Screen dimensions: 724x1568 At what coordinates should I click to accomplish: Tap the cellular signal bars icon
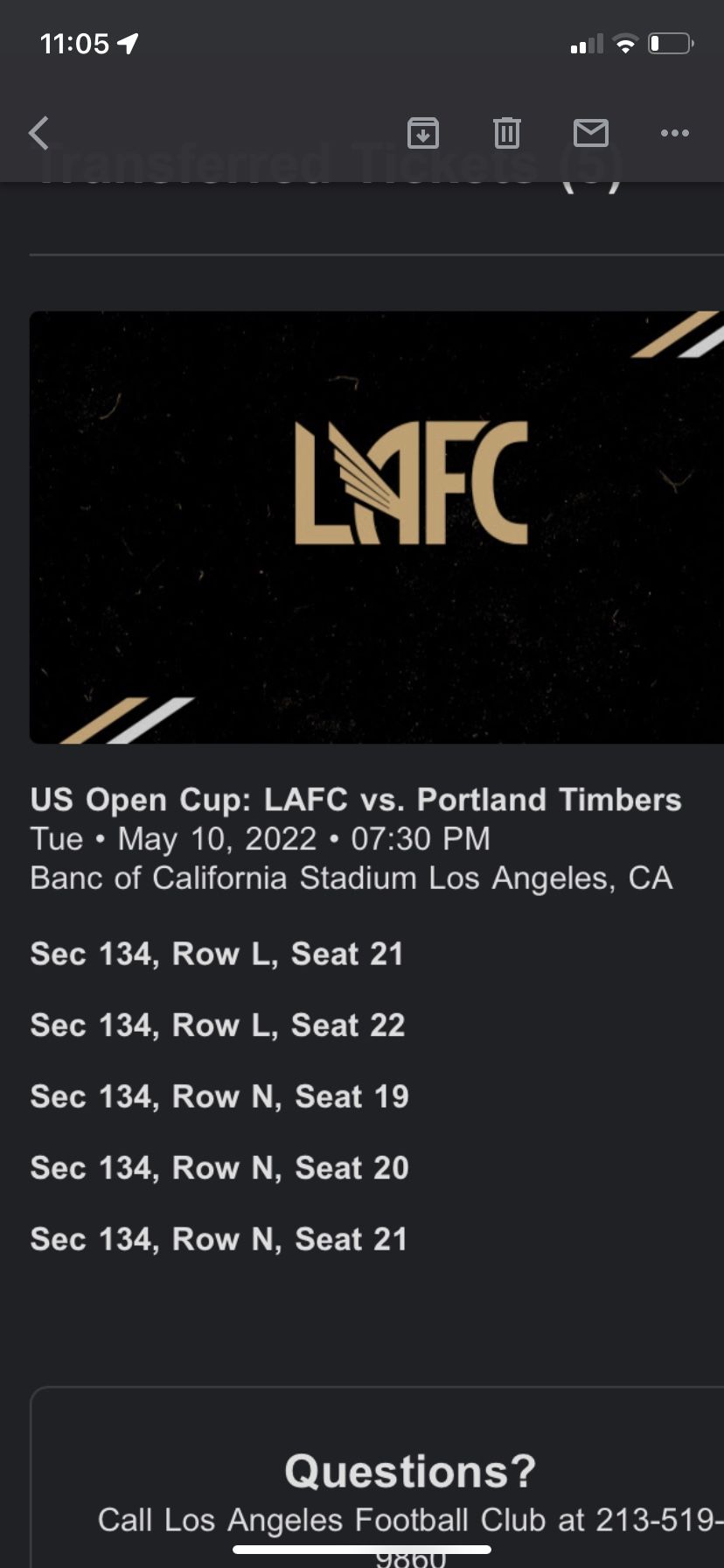587,44
